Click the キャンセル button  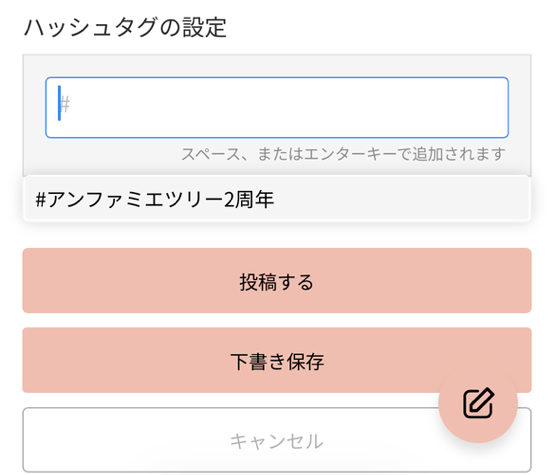(277, 440)
